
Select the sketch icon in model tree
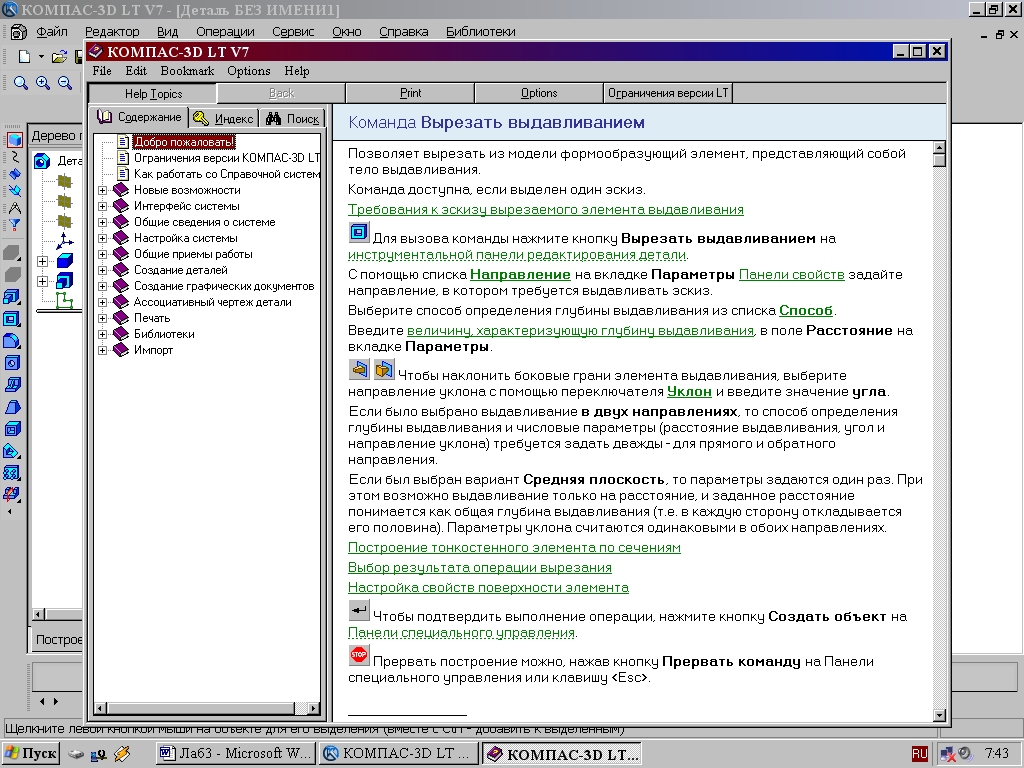65,300
